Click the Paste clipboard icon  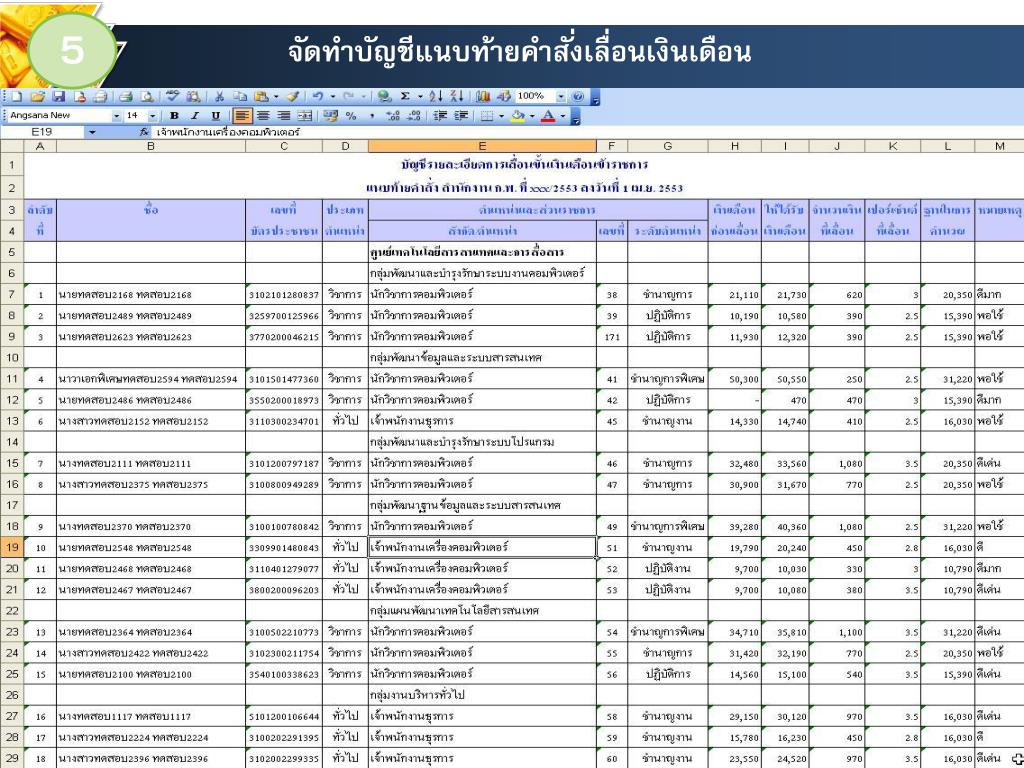[x=262, y=97]
